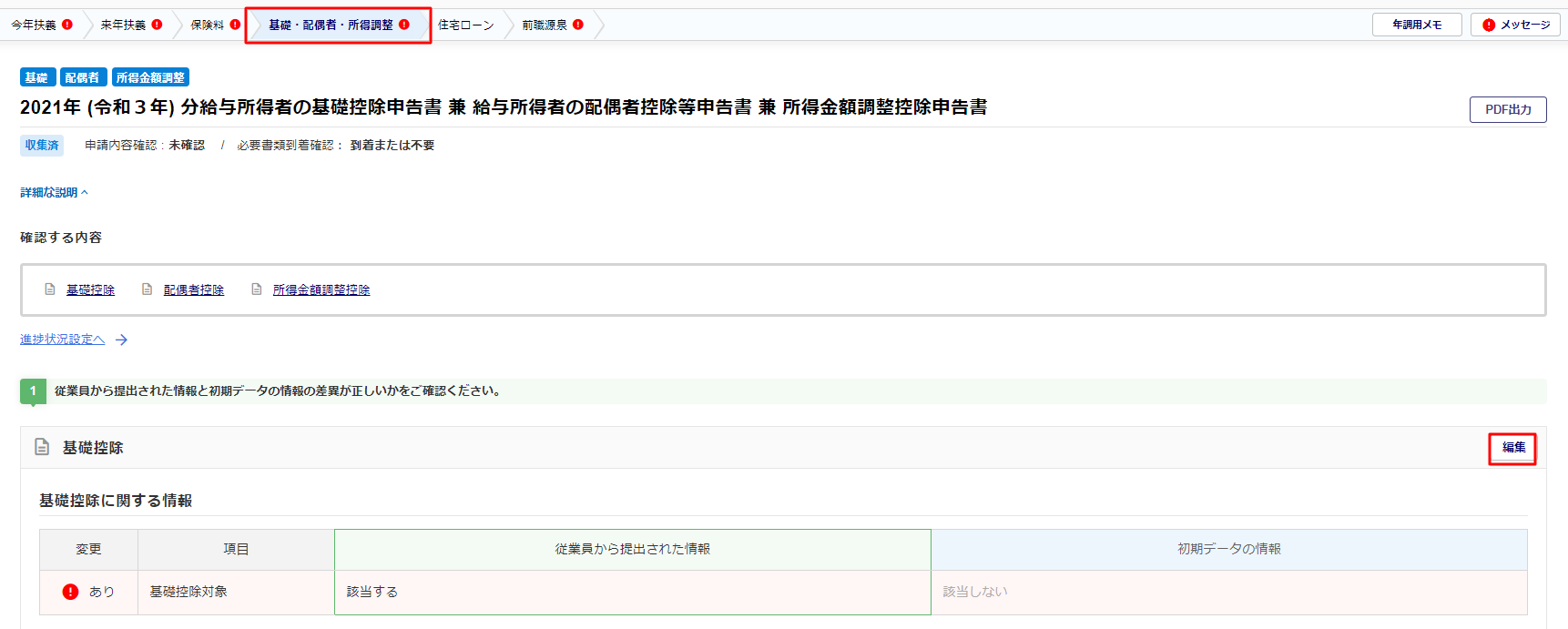Open the 年調用メモ button
This screenshot has height=629, width=1568.
click(1416, 25)
